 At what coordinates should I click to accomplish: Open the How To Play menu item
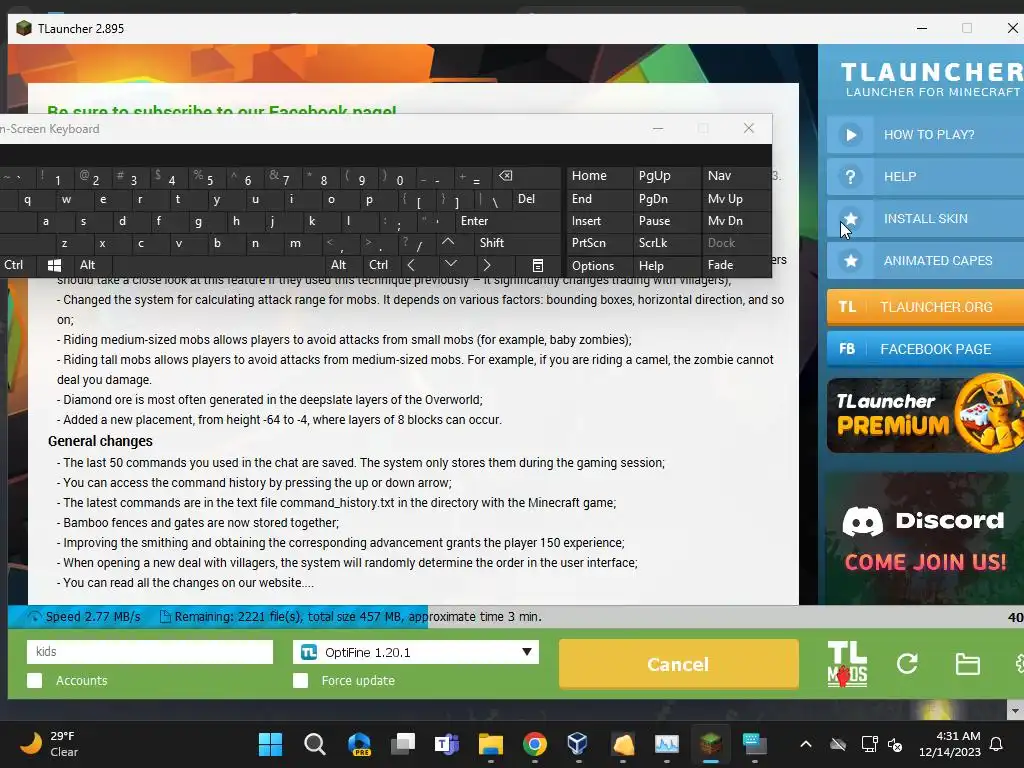tap(925, 135)
